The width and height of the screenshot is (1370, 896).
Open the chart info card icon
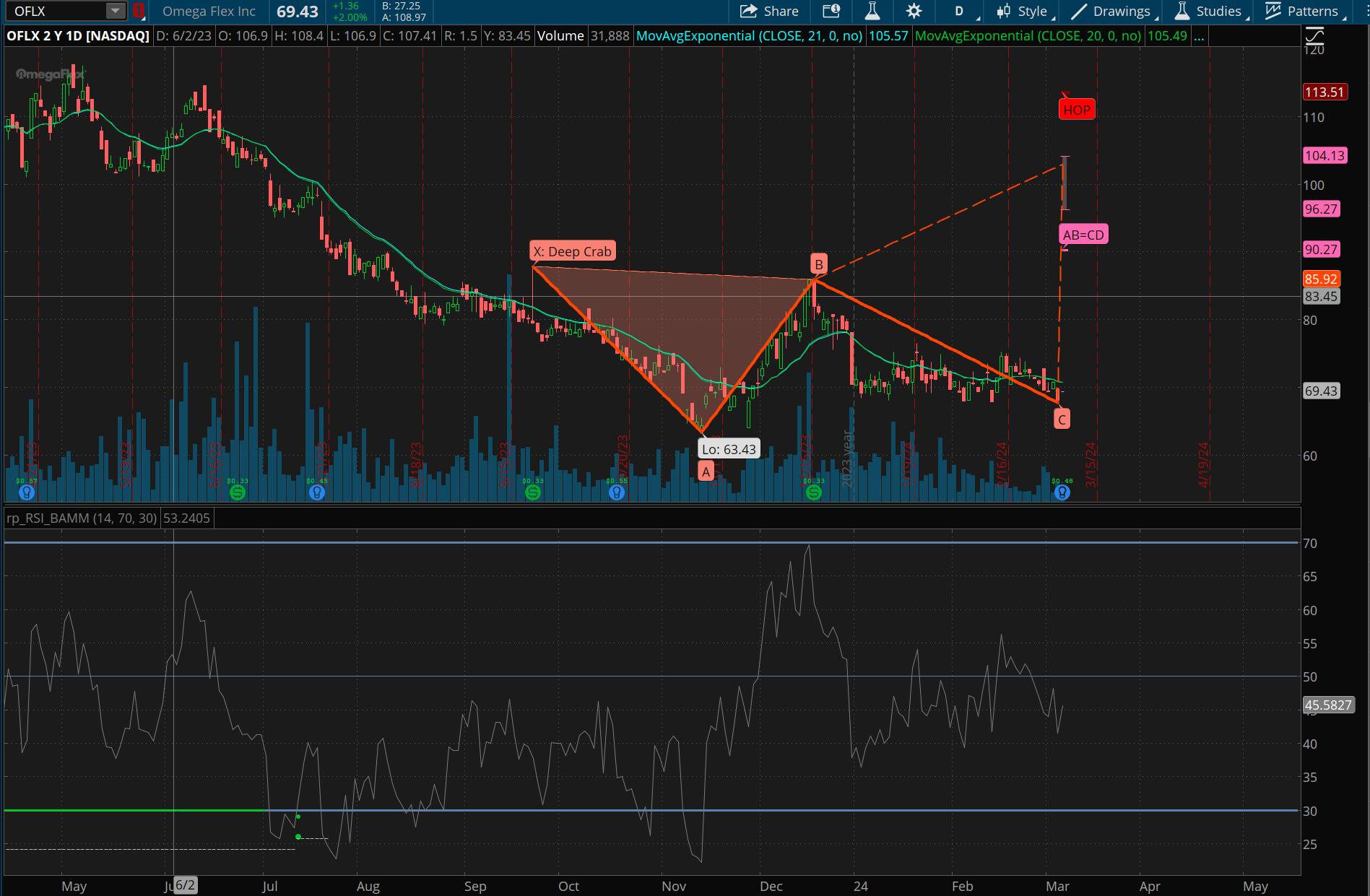click(831, 11)
